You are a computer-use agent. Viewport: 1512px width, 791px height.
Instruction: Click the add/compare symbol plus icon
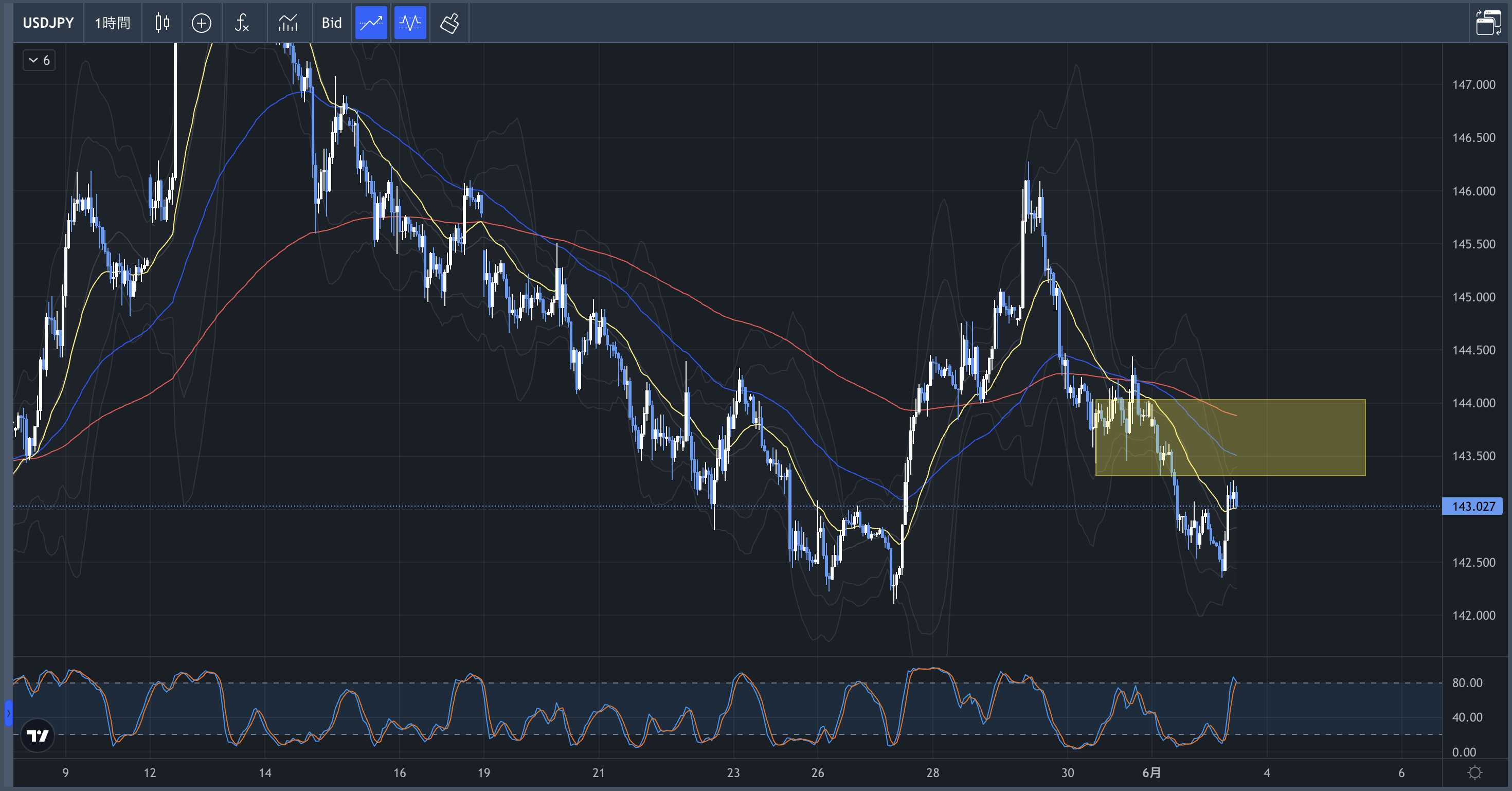pos(201,23)
